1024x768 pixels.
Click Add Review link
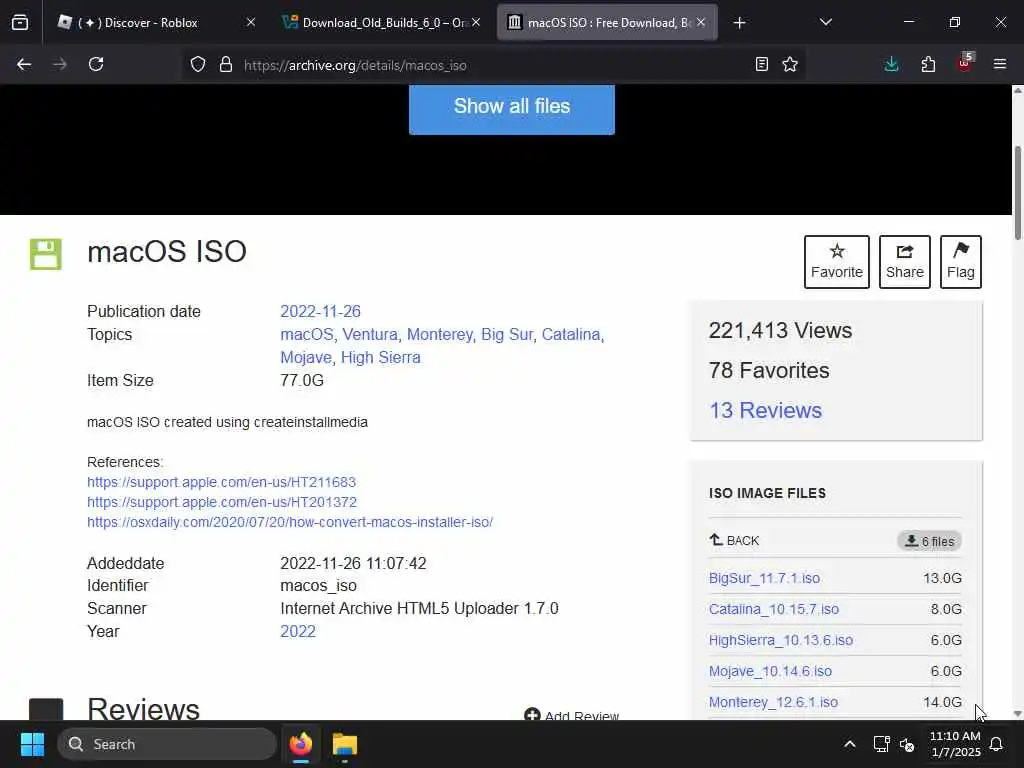tap(571, 716)
